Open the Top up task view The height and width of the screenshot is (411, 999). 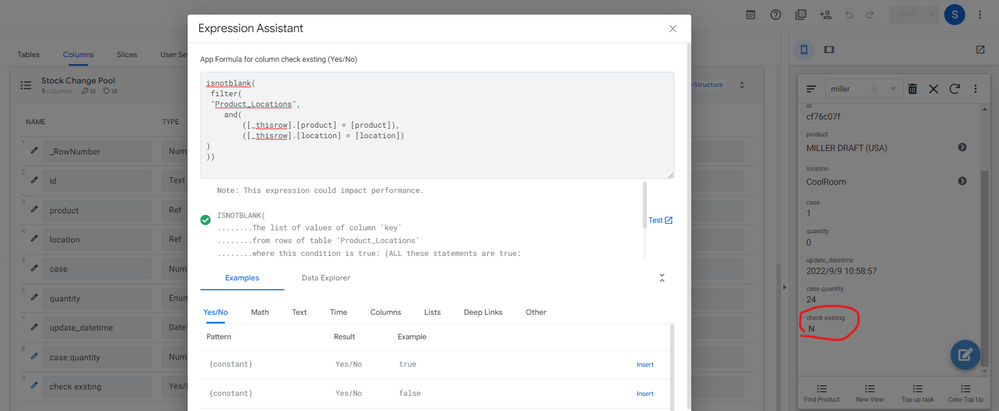click(x=917, y=393)
